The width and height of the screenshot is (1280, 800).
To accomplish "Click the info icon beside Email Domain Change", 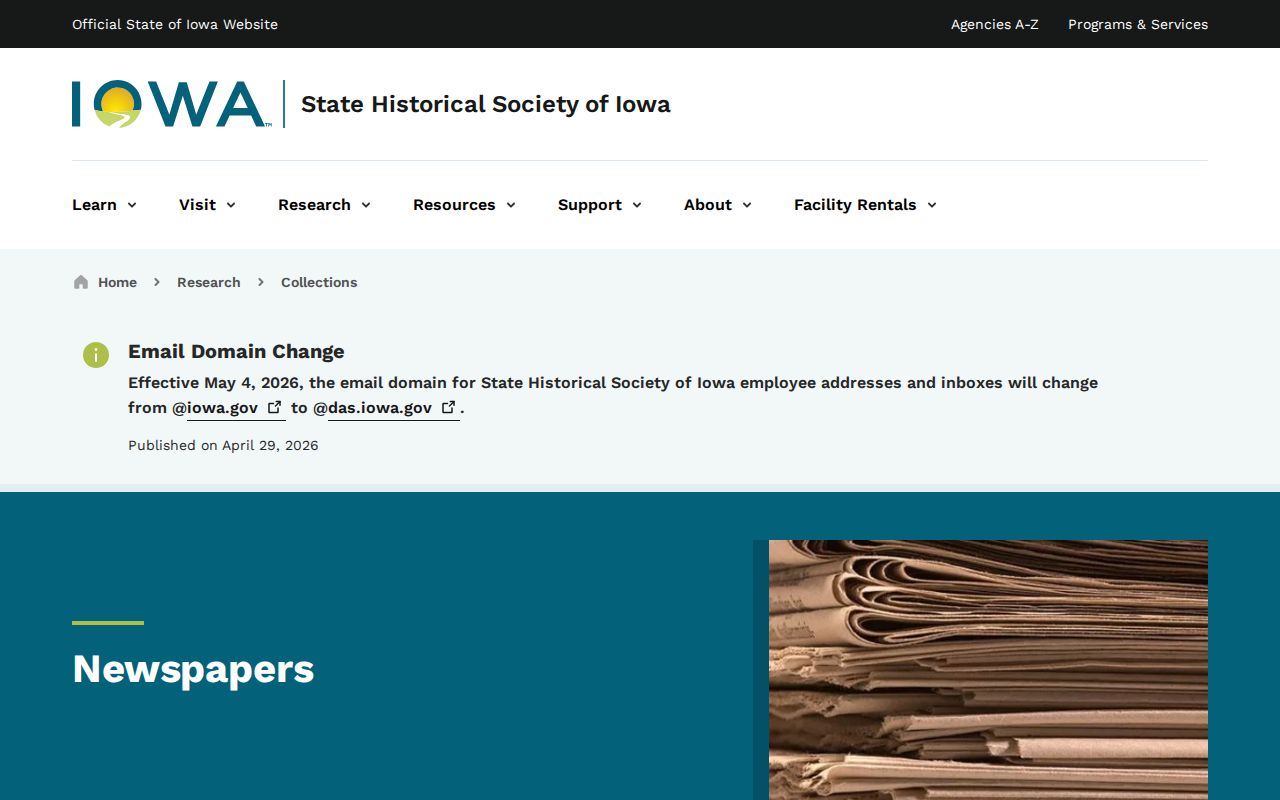I will pos(96,355).
